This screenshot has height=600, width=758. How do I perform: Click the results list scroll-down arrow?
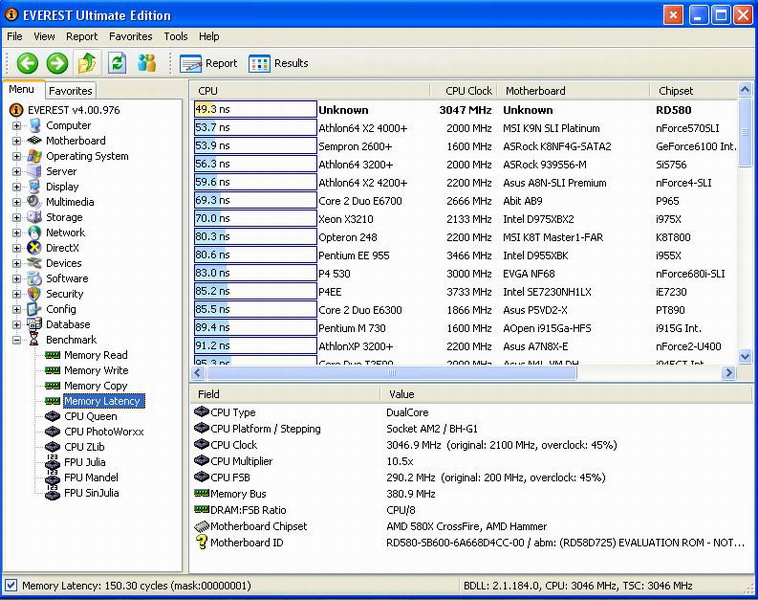click(745, 357)
